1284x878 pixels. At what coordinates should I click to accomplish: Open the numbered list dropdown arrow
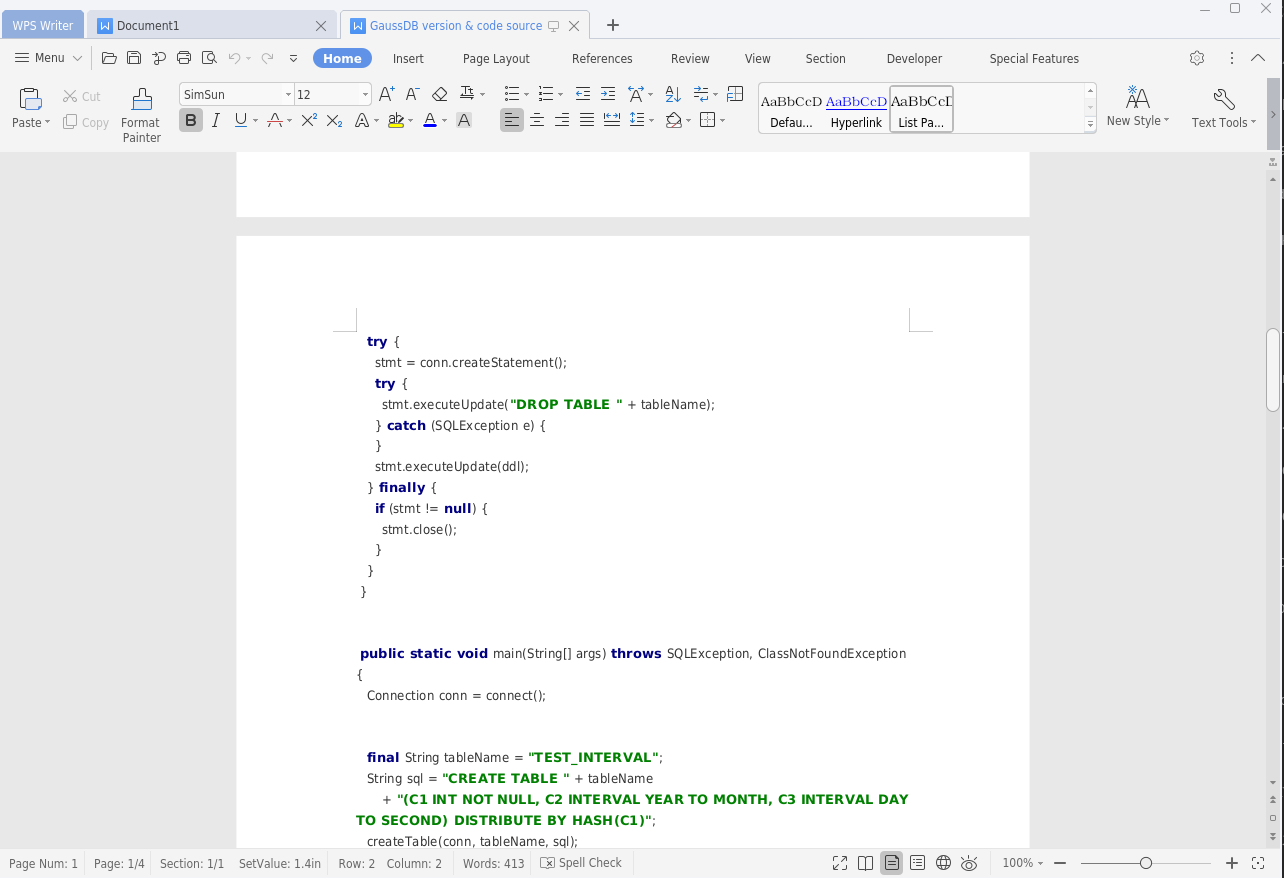(560, 94)
